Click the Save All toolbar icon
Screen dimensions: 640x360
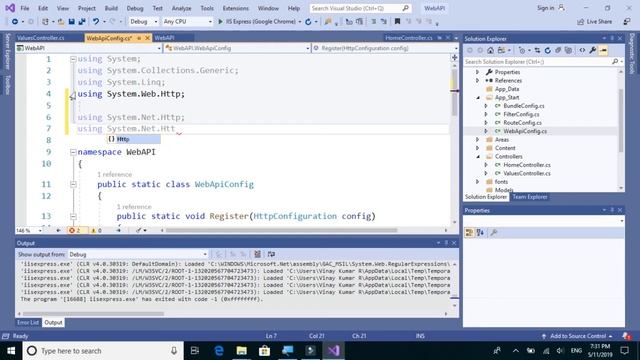coord(82,22)
